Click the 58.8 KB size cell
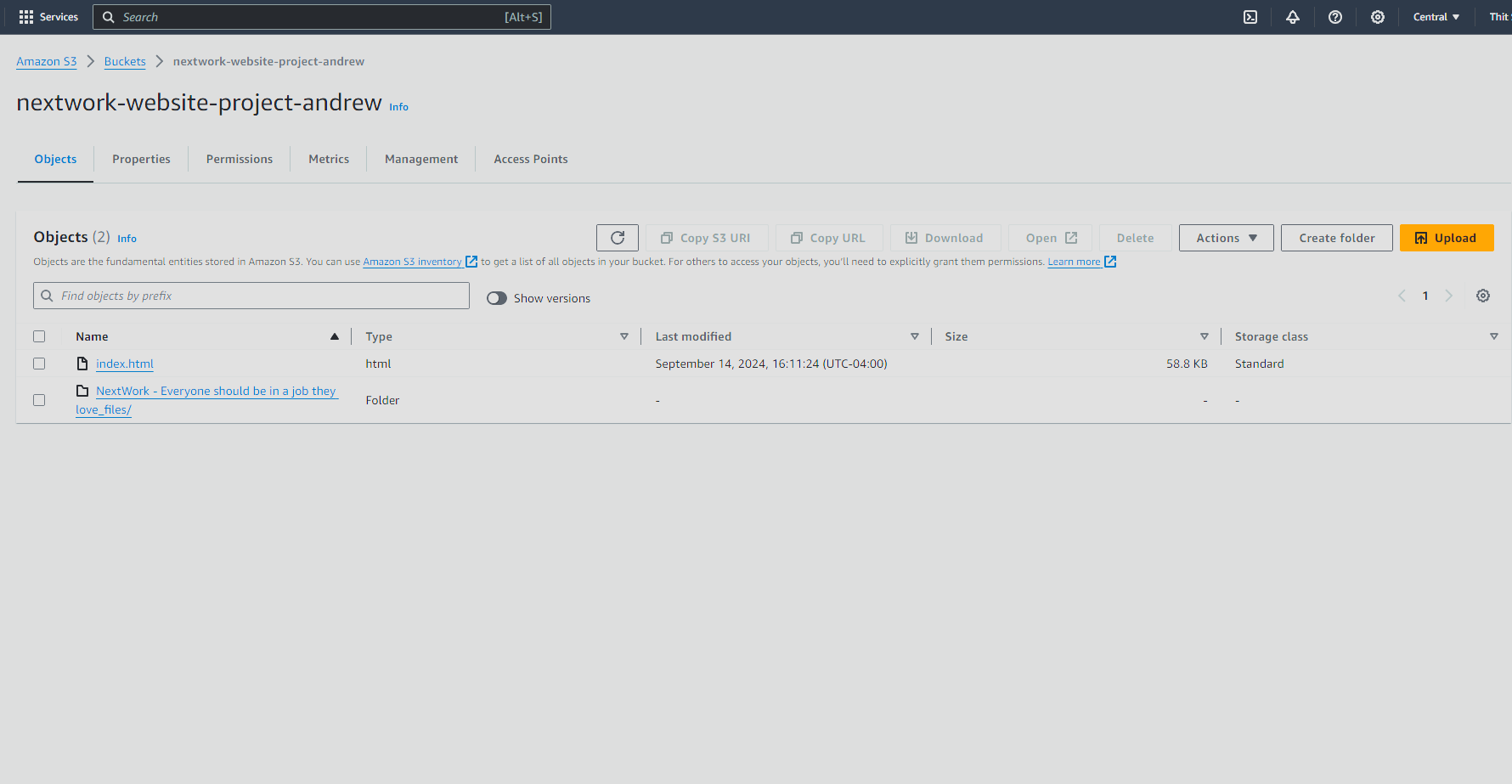Image resolution: width=1512 pixels, height=784 pixels. (1187, 364)
